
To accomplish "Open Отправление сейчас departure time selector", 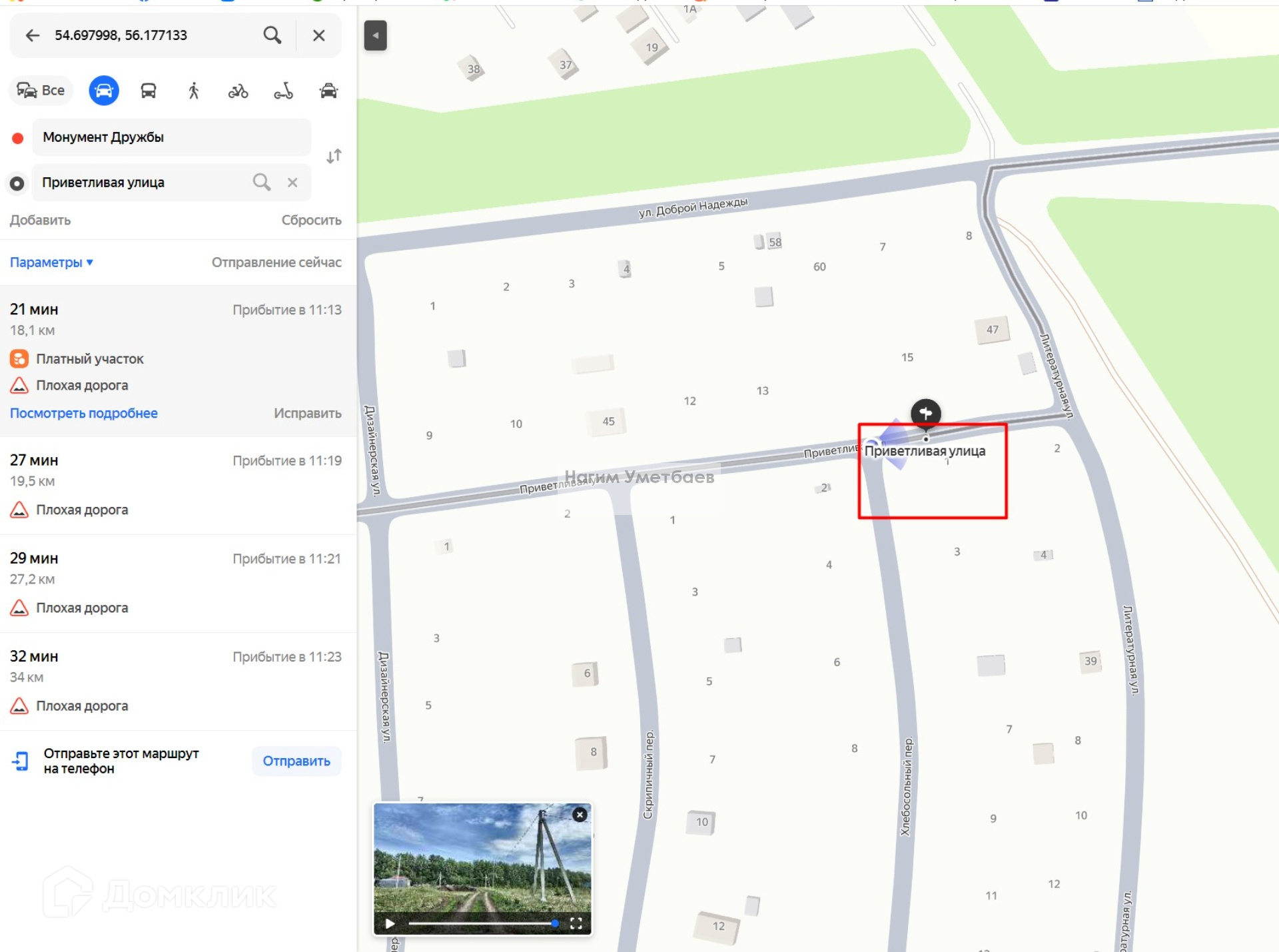I will pyautogui.click(x=276, y=262).
